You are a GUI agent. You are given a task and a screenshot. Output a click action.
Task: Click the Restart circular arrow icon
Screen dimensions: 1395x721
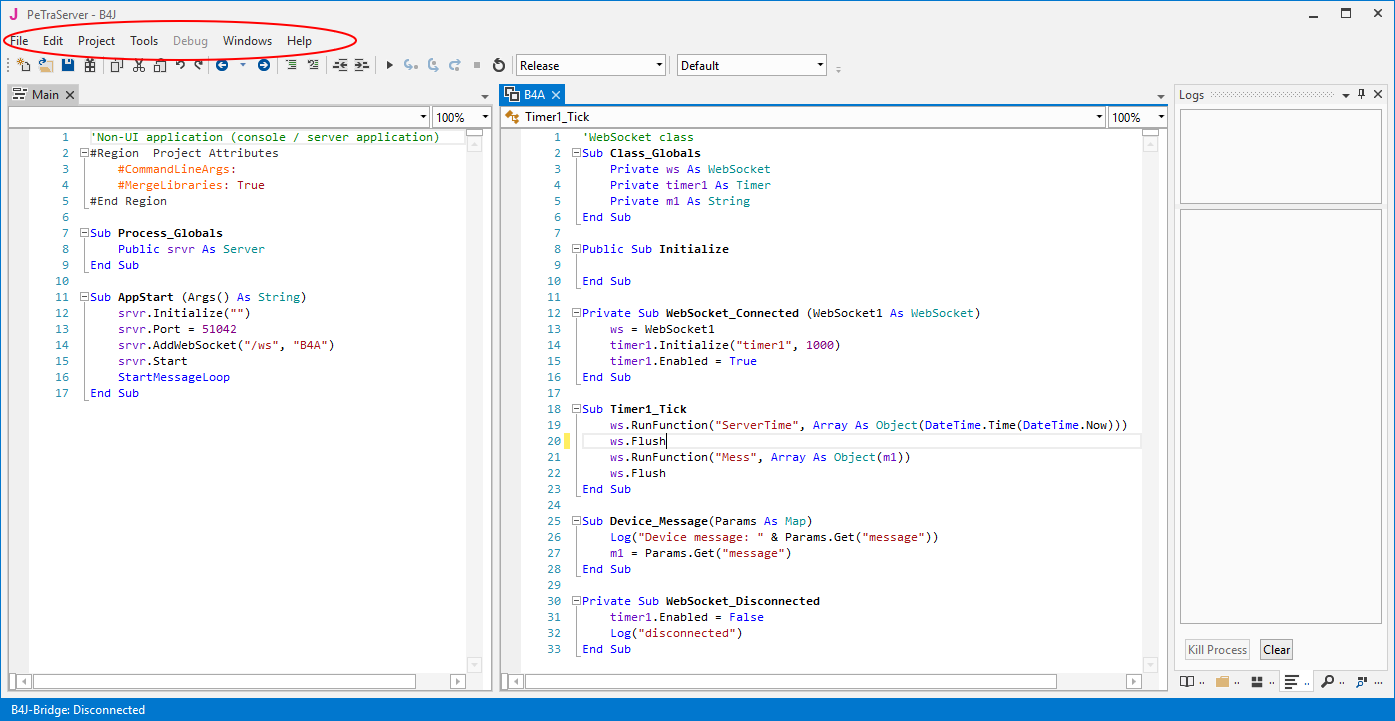499,65
